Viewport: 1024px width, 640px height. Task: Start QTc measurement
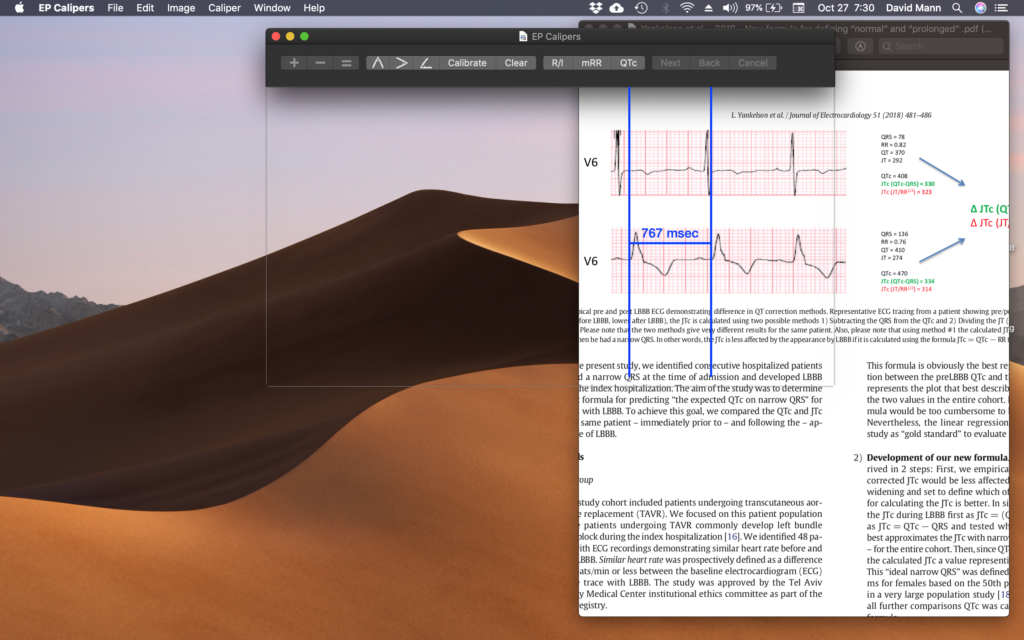(628, 63)
